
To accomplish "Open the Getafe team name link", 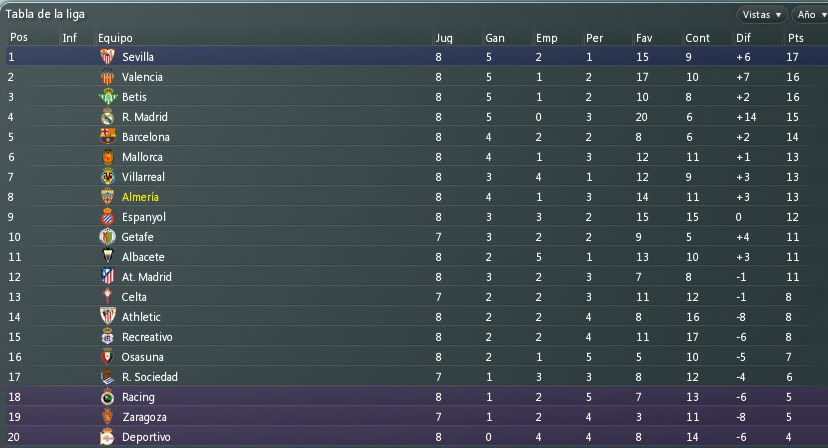I will (137, 237).
